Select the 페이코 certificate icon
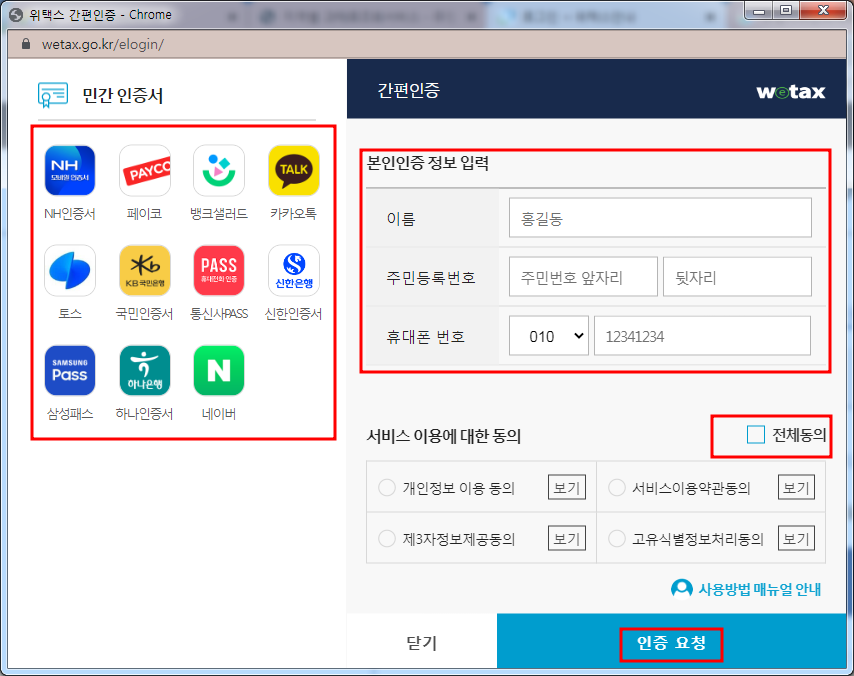 (x=144, y=170)
